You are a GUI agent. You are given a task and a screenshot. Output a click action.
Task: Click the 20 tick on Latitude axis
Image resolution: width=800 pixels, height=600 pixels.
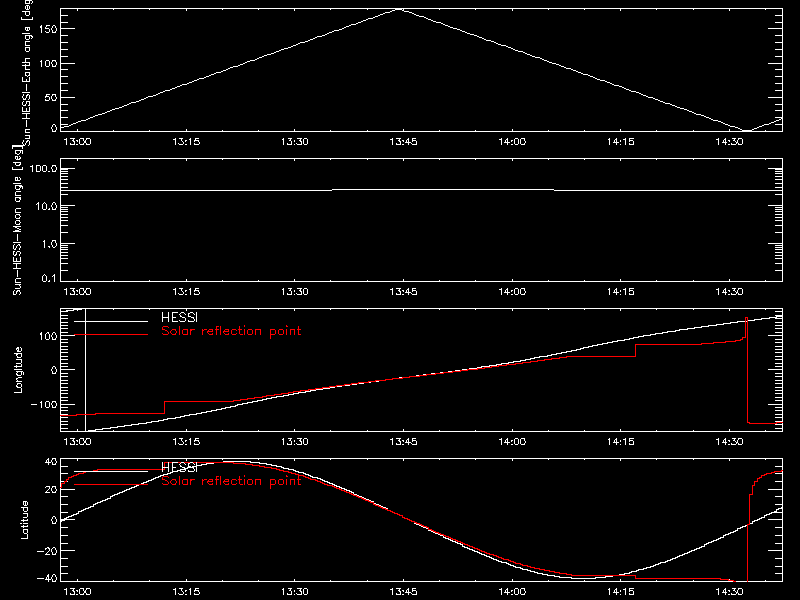click(51, 490)
